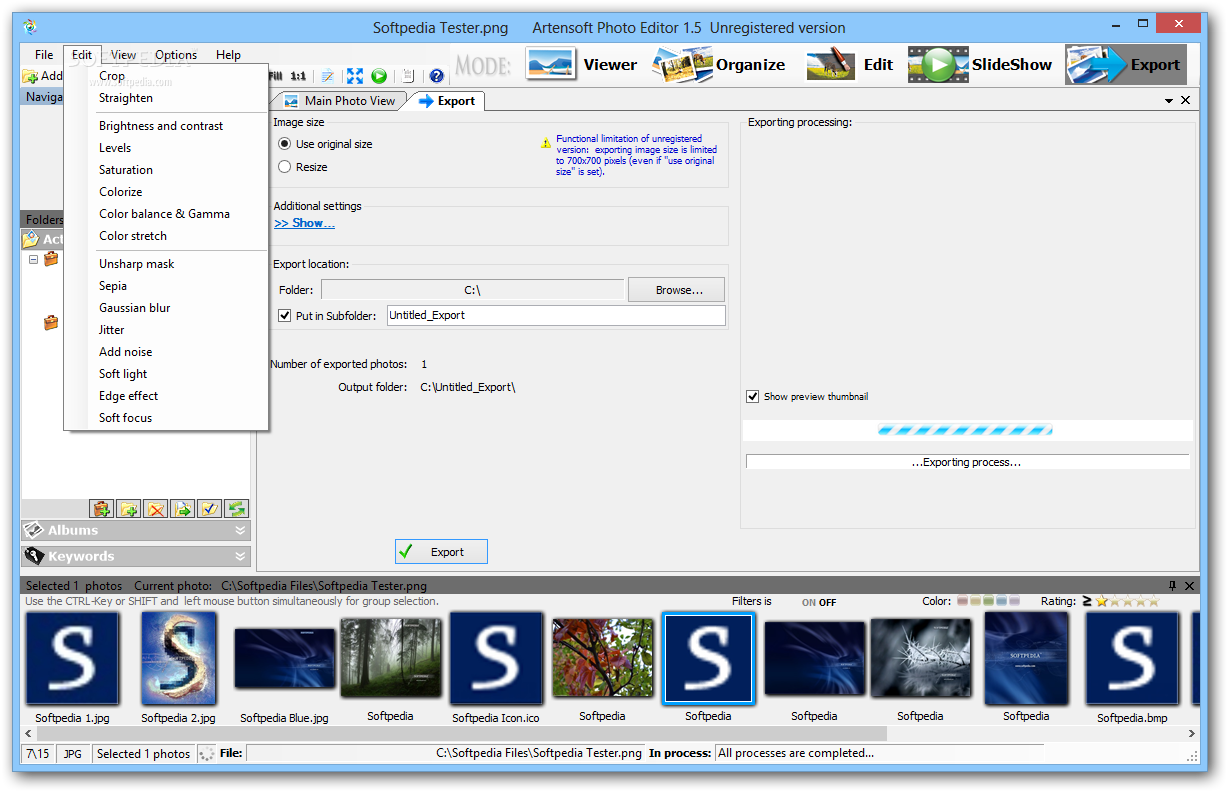Open the View menu
Image resolution: width=1228 pixels, height=792 pixels.
(124, 55)
